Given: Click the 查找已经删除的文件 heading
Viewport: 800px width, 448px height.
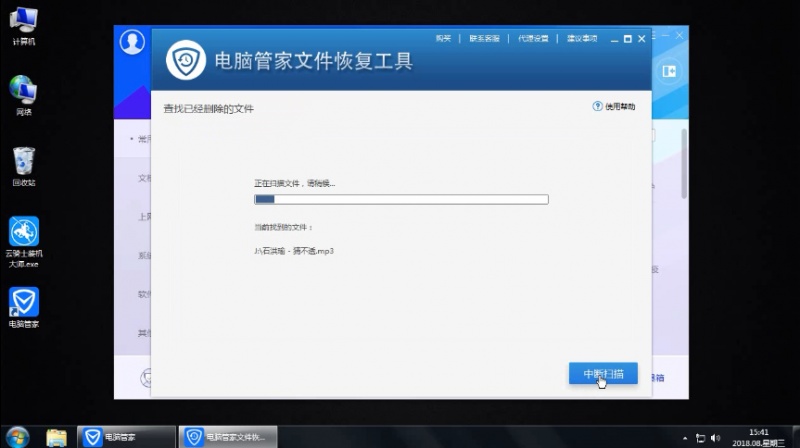Looking at the screenshot, I should [x=208, y=109].
